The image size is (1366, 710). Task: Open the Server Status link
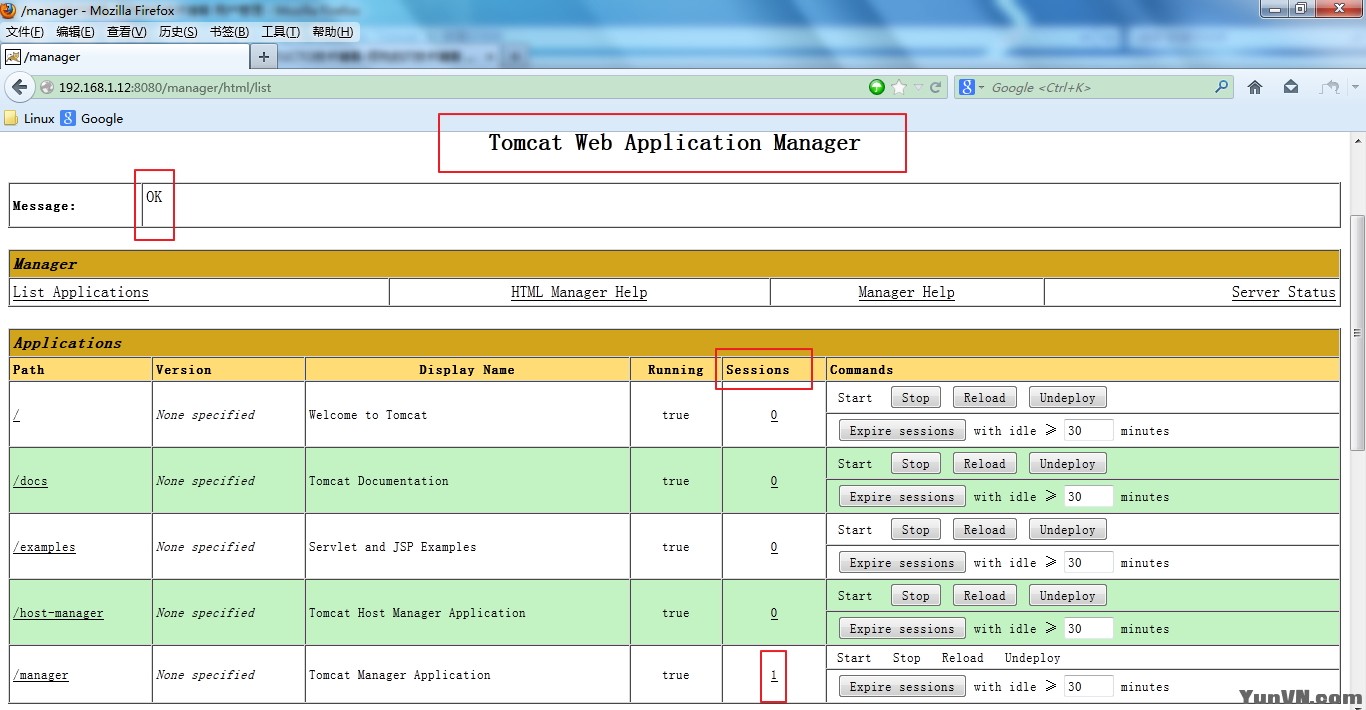point(1284,292)
